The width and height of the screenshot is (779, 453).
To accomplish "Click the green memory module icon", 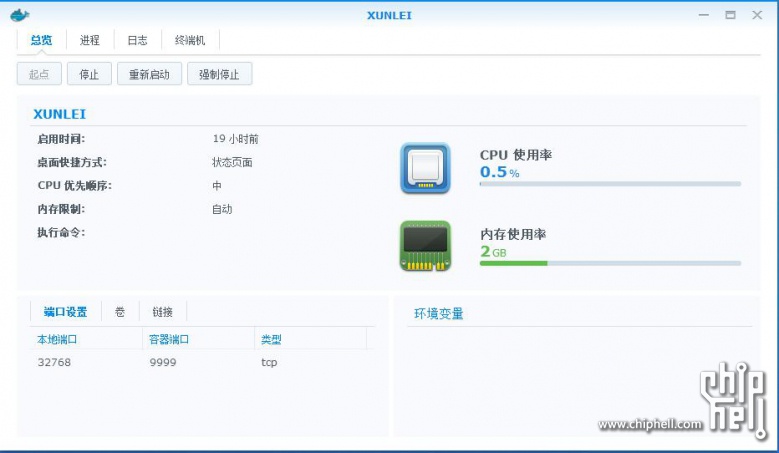I will [425, 246].
